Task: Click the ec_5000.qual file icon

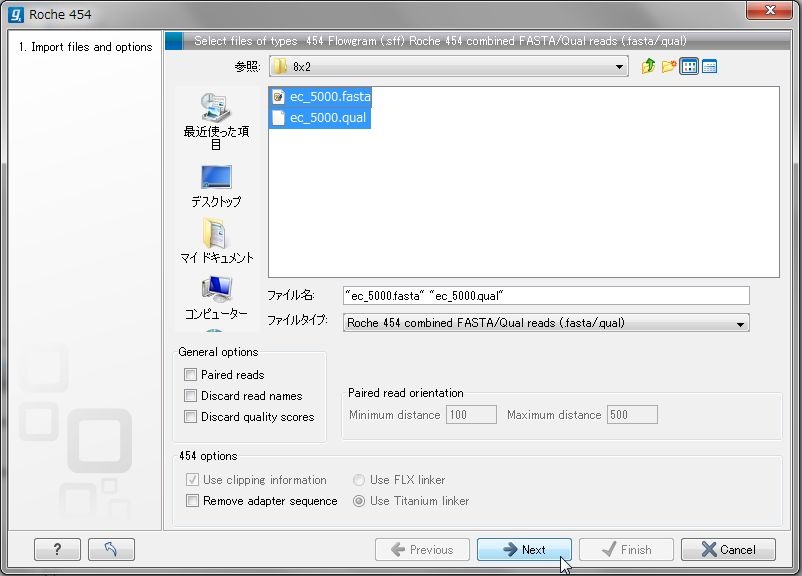Action: pyautogui.click(x=278, y=118)
